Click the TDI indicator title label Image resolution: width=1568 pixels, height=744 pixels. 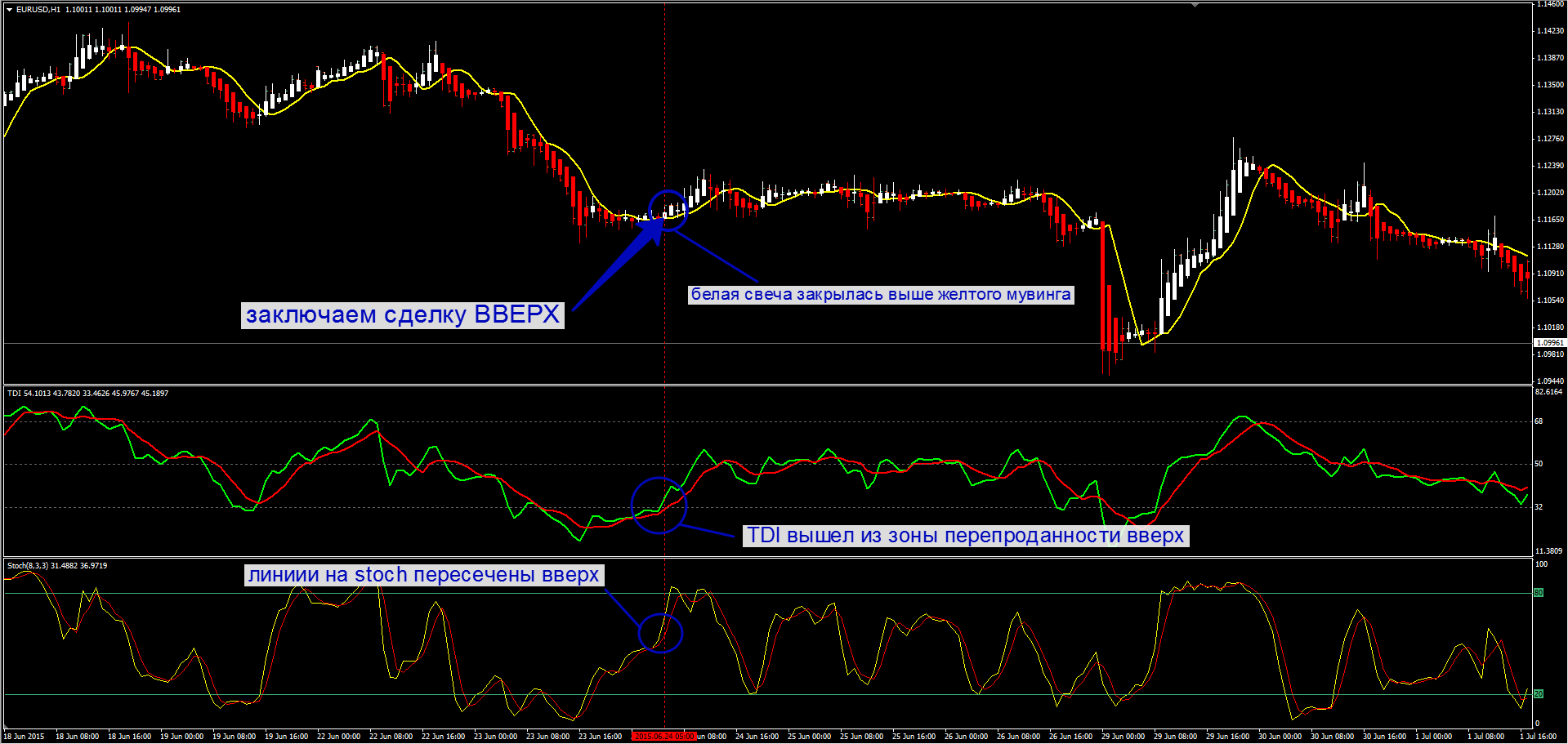click(87, 394)
